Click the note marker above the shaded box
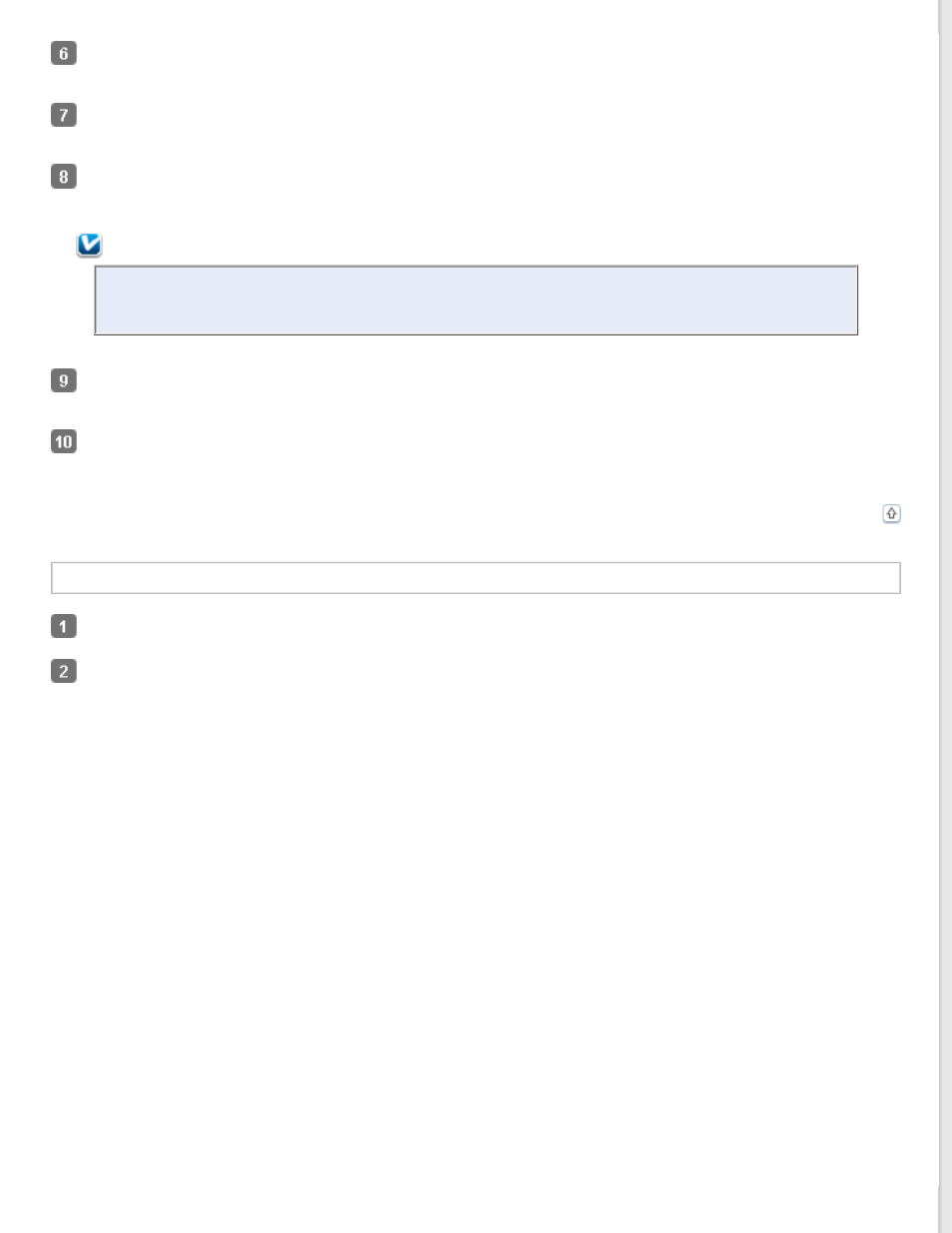 pos(90,245)
